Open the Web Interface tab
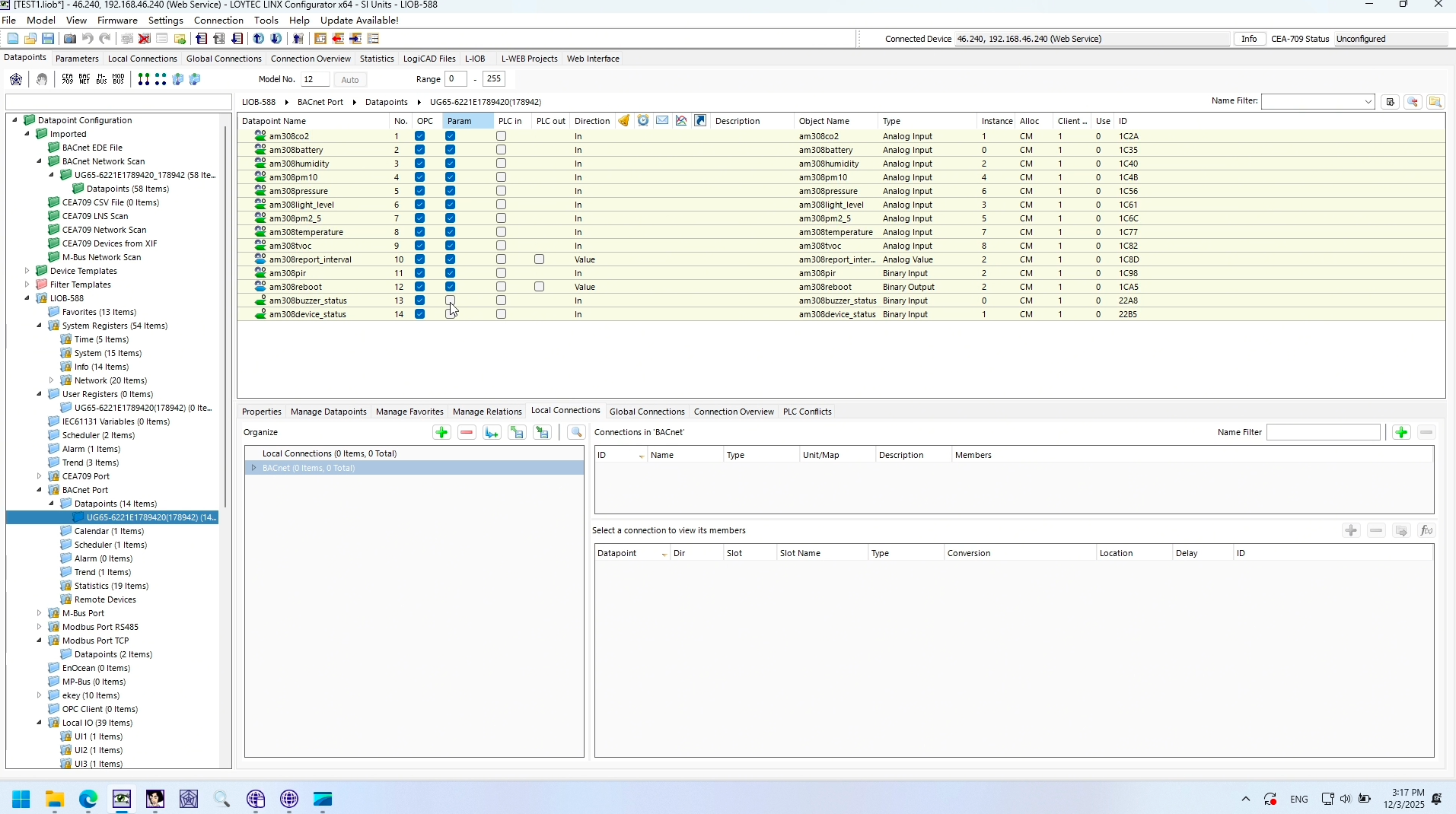1456x814 pixels. click(x=593, y=59)
